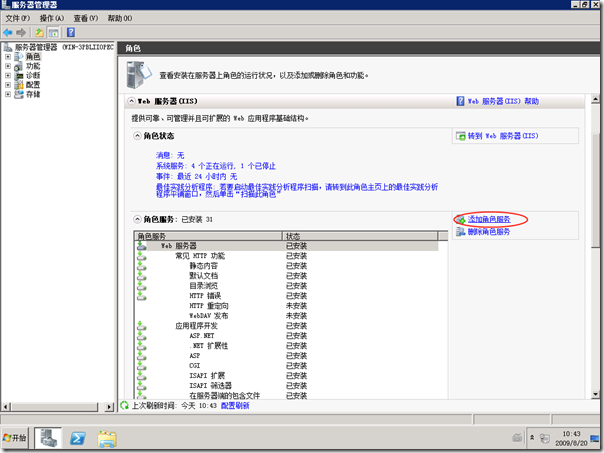Click the vertical scrollbar up arrow
Image resolution: width=604 pixels, height=453 pixels.
(596, 99)
